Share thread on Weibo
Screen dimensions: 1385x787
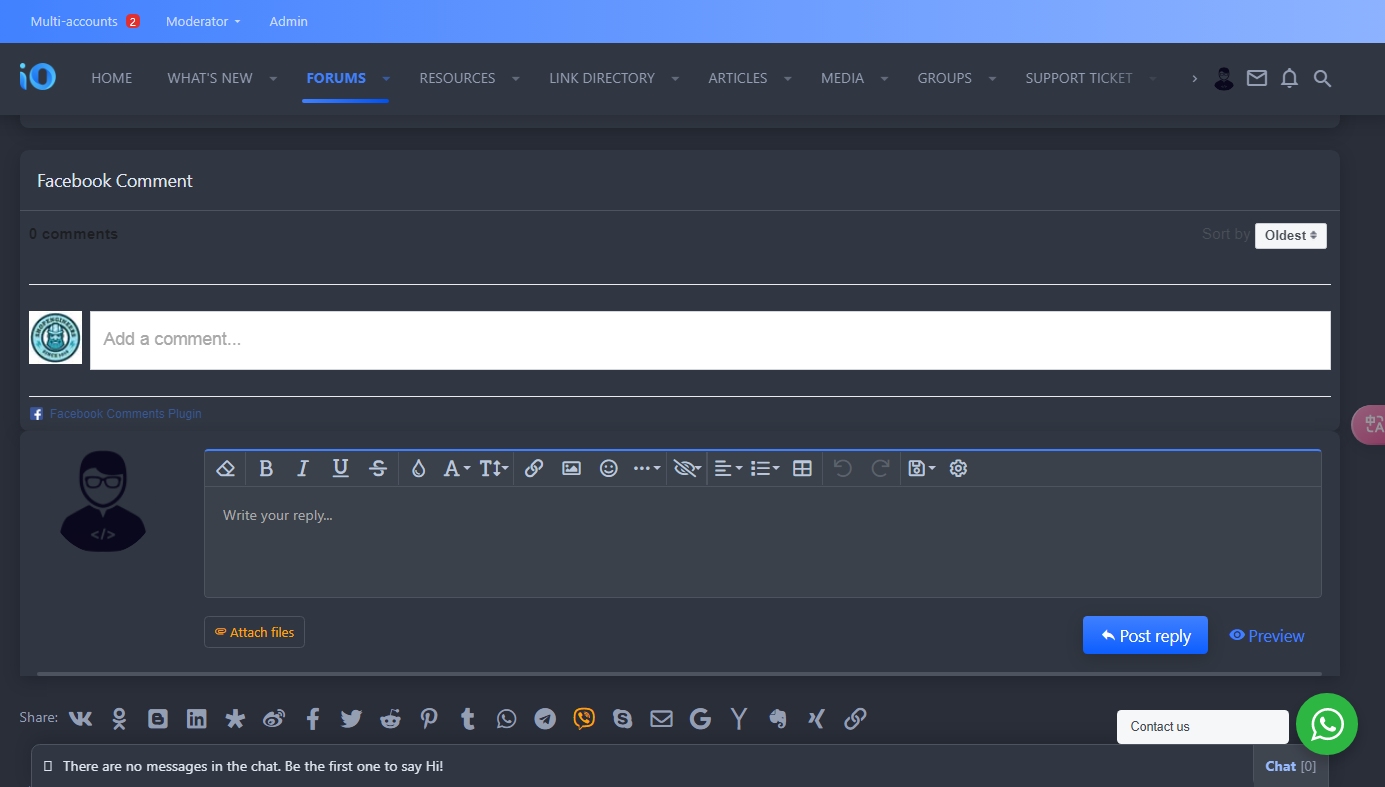tap(274, 718)
